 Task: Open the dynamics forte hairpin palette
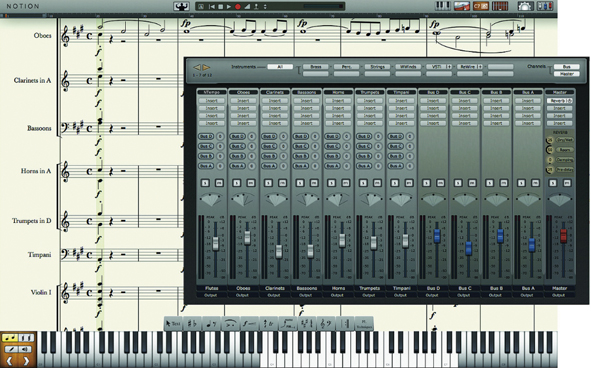[x=250, y=324]
